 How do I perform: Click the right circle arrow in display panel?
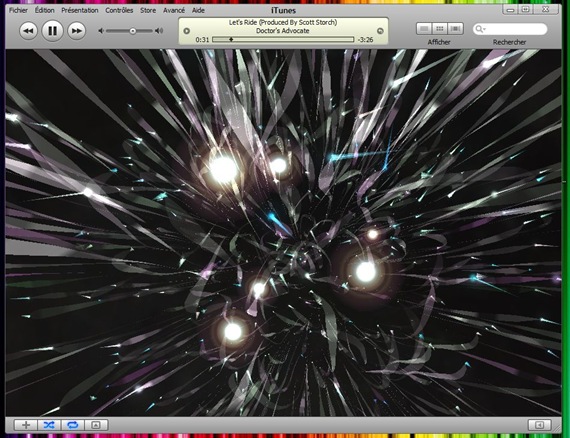click(x=380, y=31)
